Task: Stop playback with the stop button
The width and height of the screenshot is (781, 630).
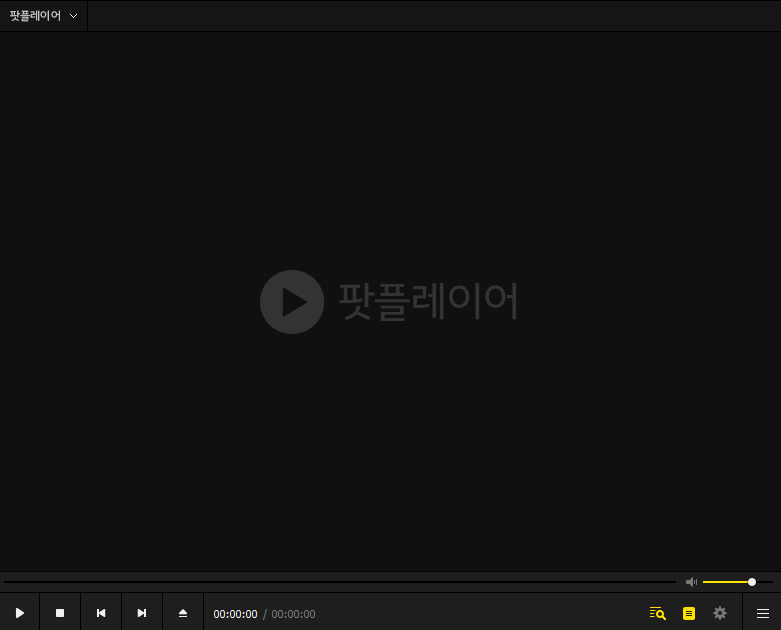Action: click(x=60, y=613)
